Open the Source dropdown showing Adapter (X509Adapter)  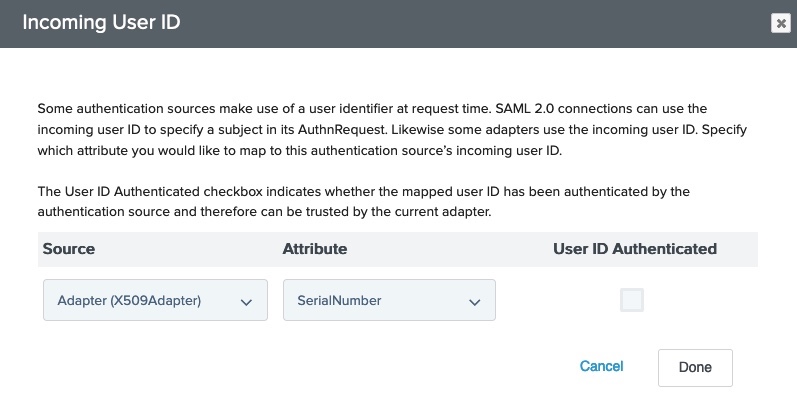click(155, 300)
